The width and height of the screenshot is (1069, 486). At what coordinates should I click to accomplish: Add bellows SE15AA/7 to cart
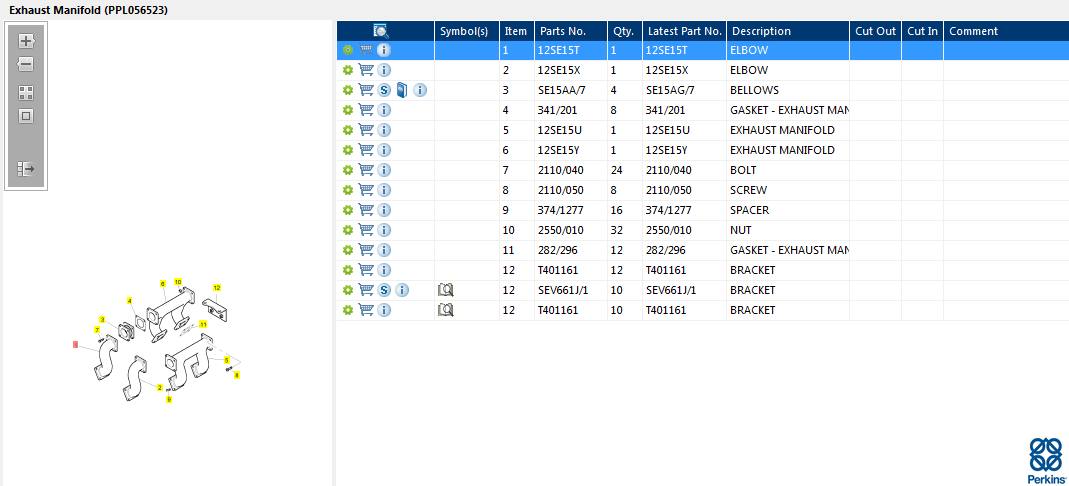coord(366,90)
